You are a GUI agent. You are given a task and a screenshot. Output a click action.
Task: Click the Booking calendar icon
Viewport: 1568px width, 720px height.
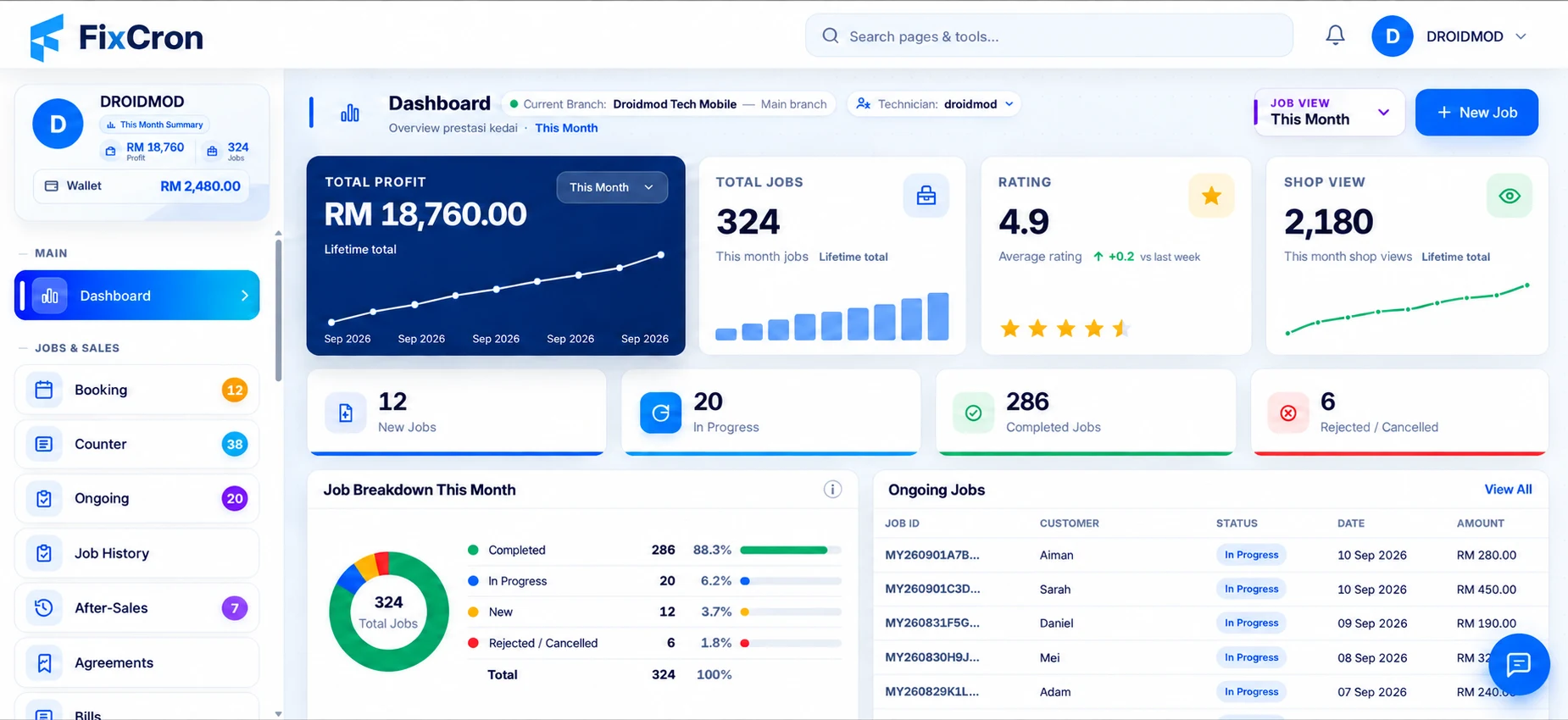coord(44,390)
